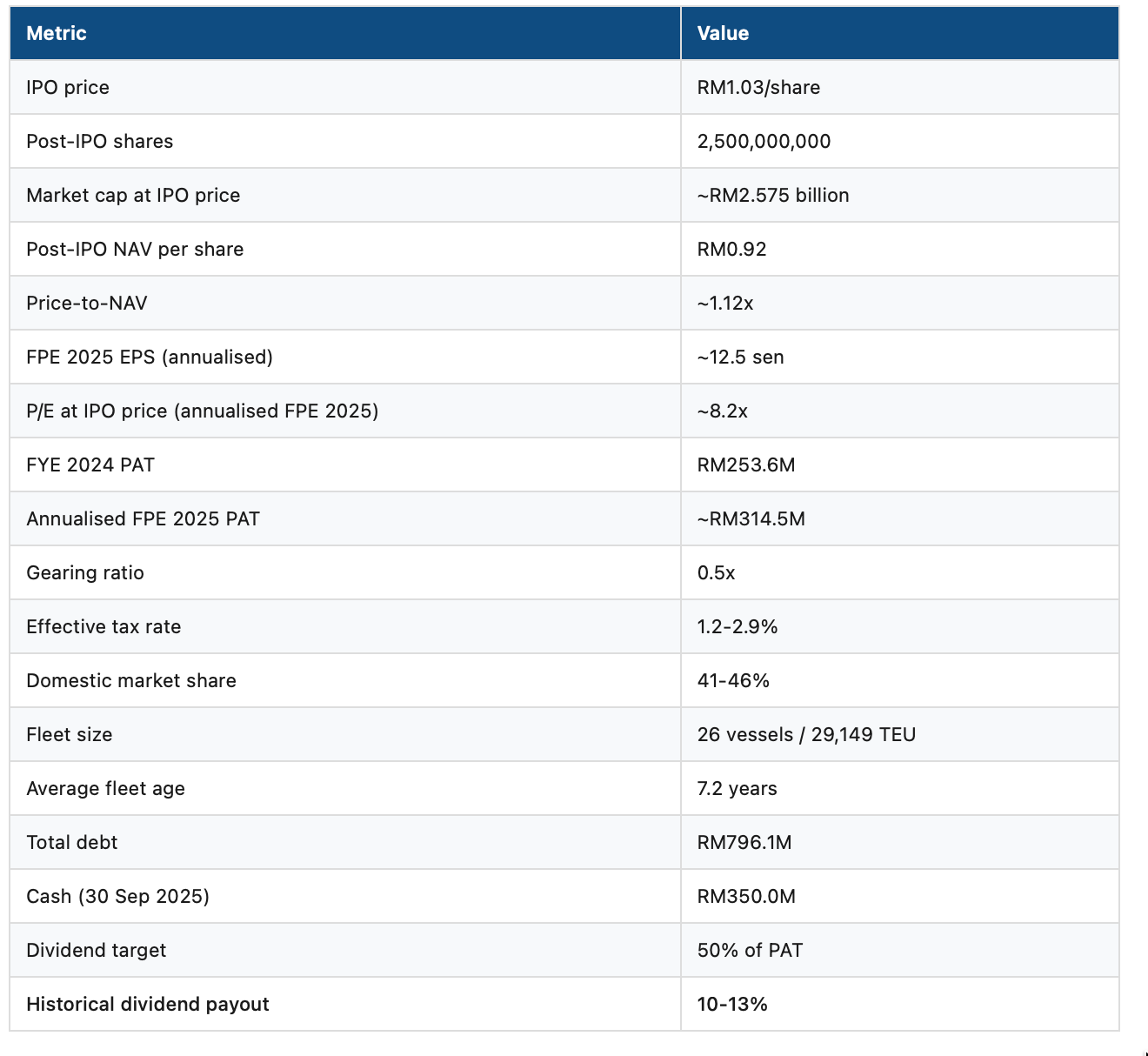The image size is (1148, 1056).
Task: Click the Post-IPO shares label
Action: pyautogui.click(x=100, y=141)
